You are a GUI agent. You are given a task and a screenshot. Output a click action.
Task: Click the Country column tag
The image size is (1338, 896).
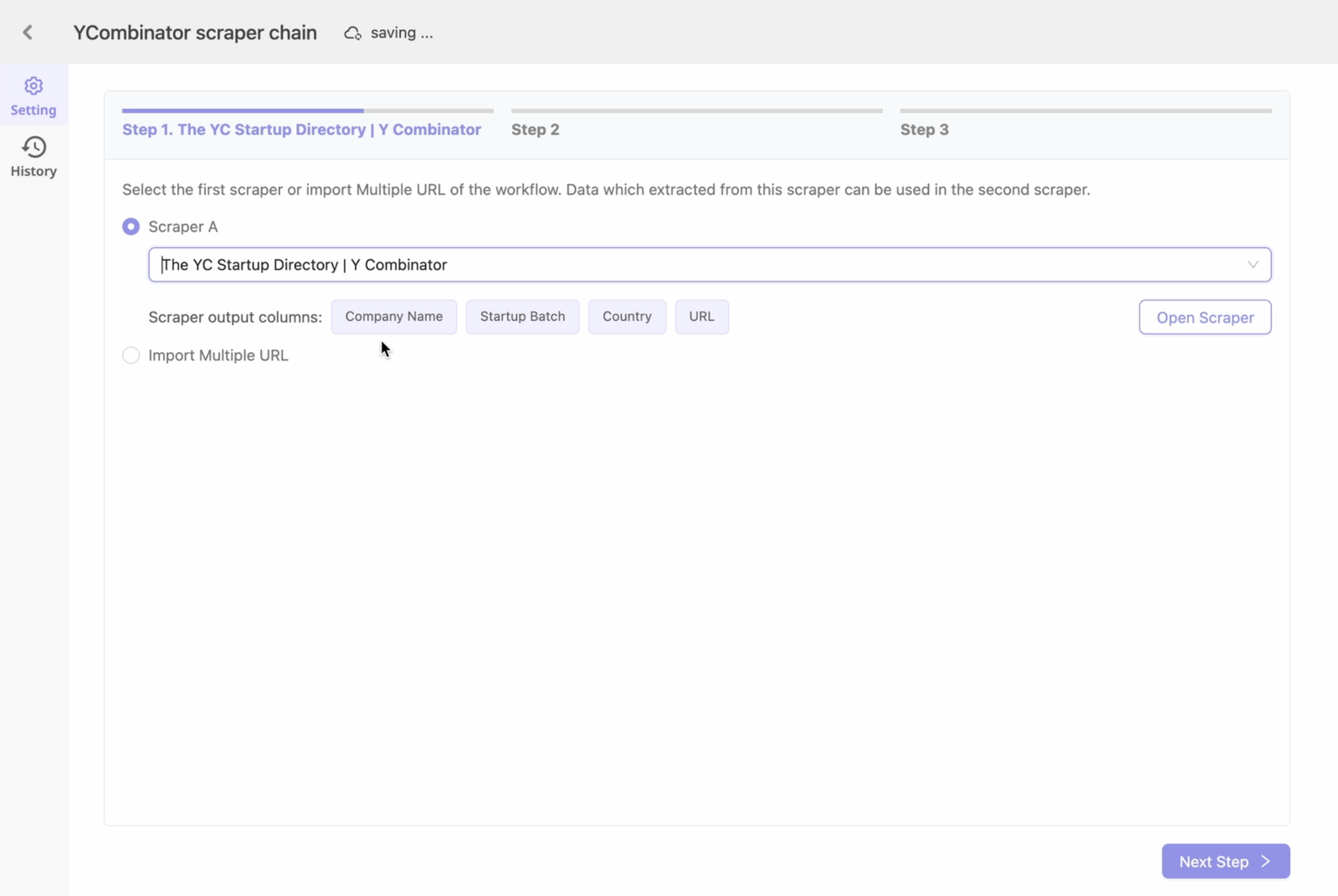point(627,316)
